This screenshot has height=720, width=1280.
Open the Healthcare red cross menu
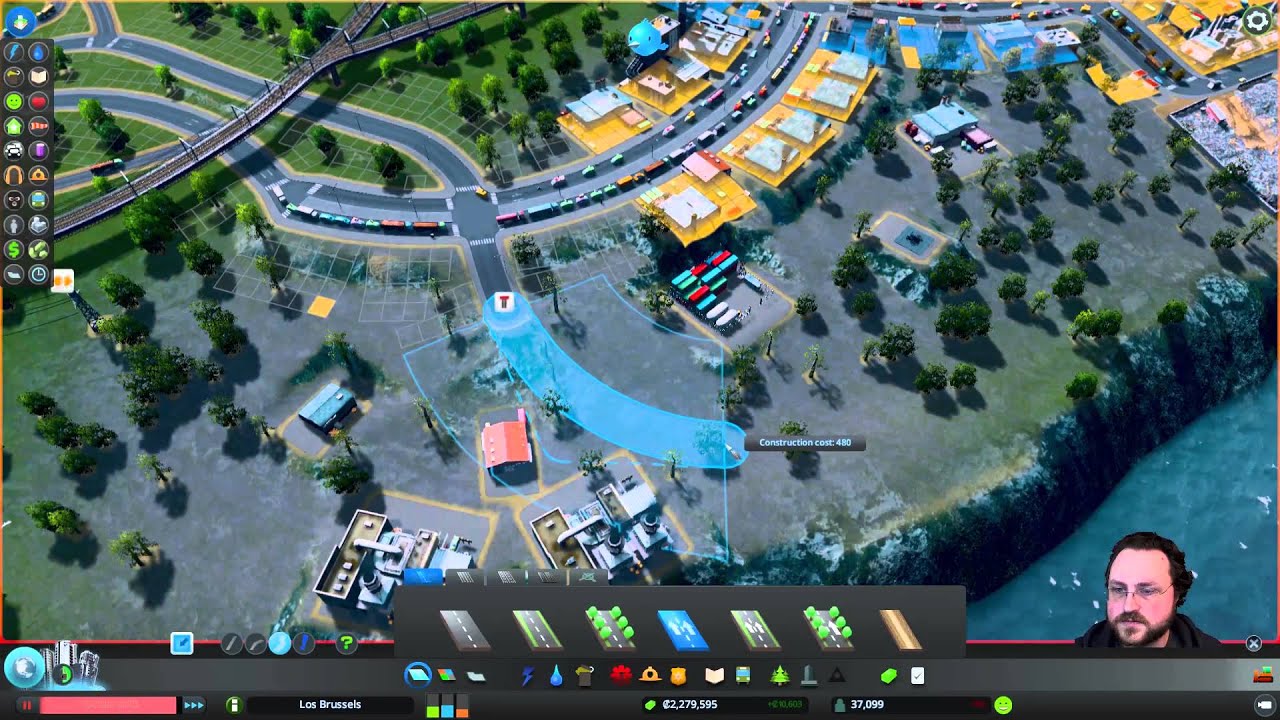(x=621, y=675)
